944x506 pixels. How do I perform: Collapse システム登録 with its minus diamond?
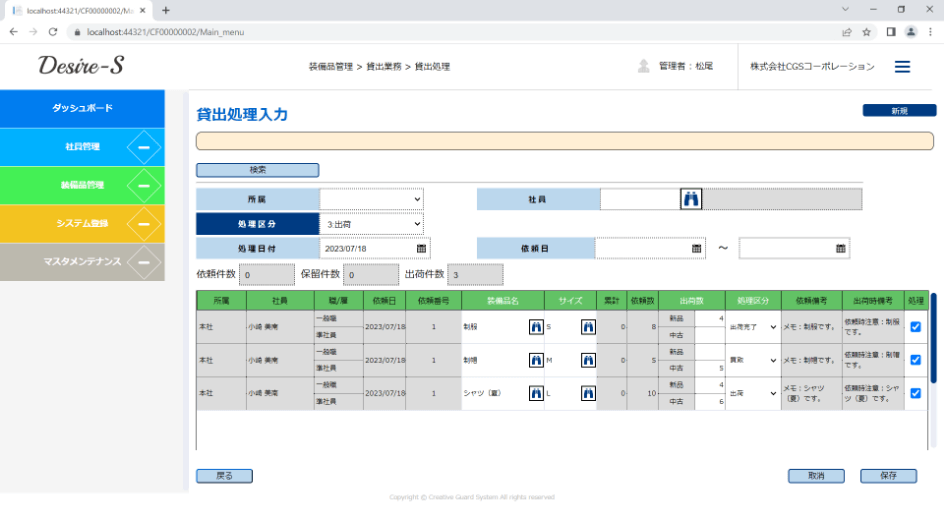[x=144, y=223]
